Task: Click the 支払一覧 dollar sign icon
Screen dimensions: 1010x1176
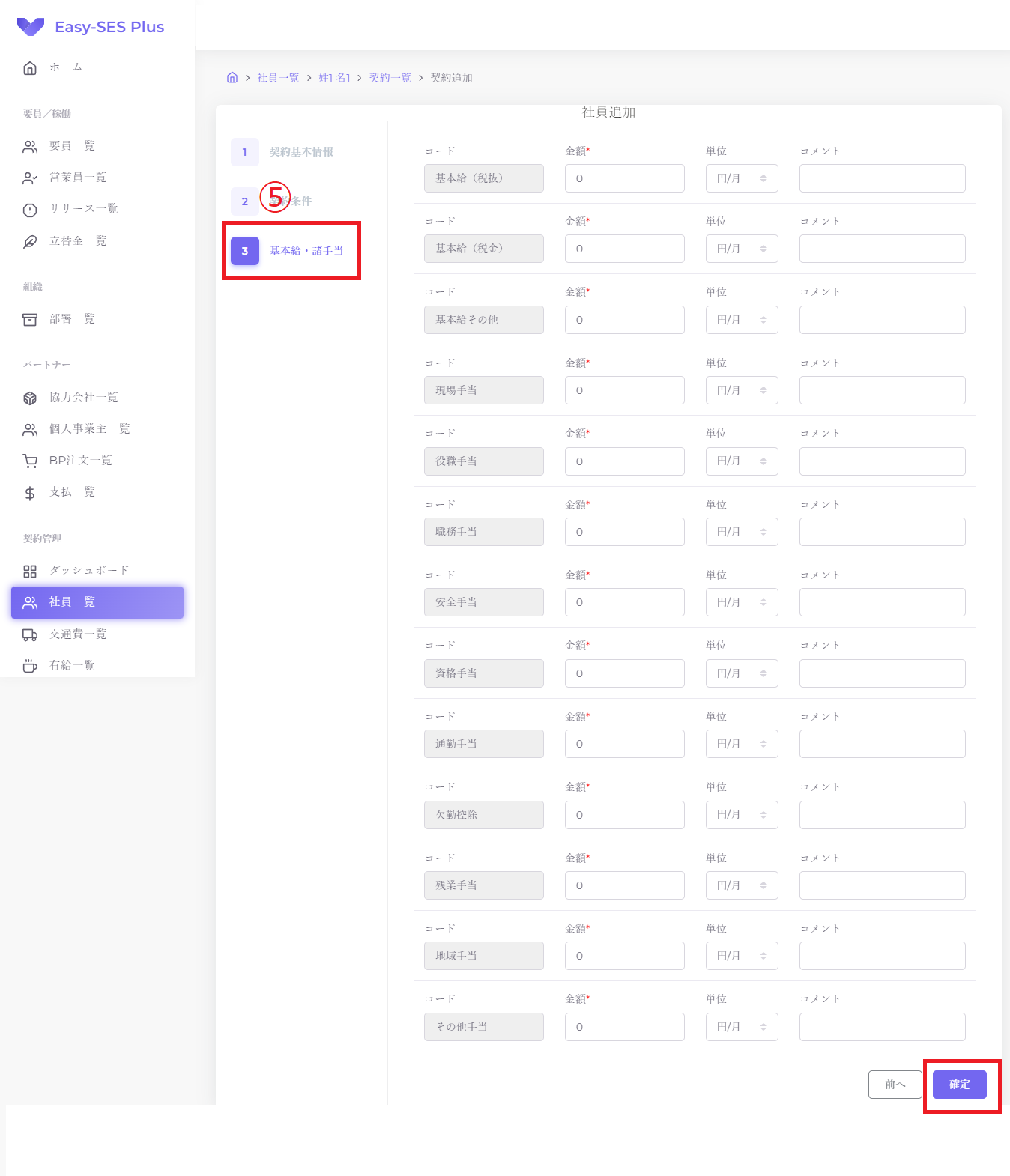Action: point(30,493)
